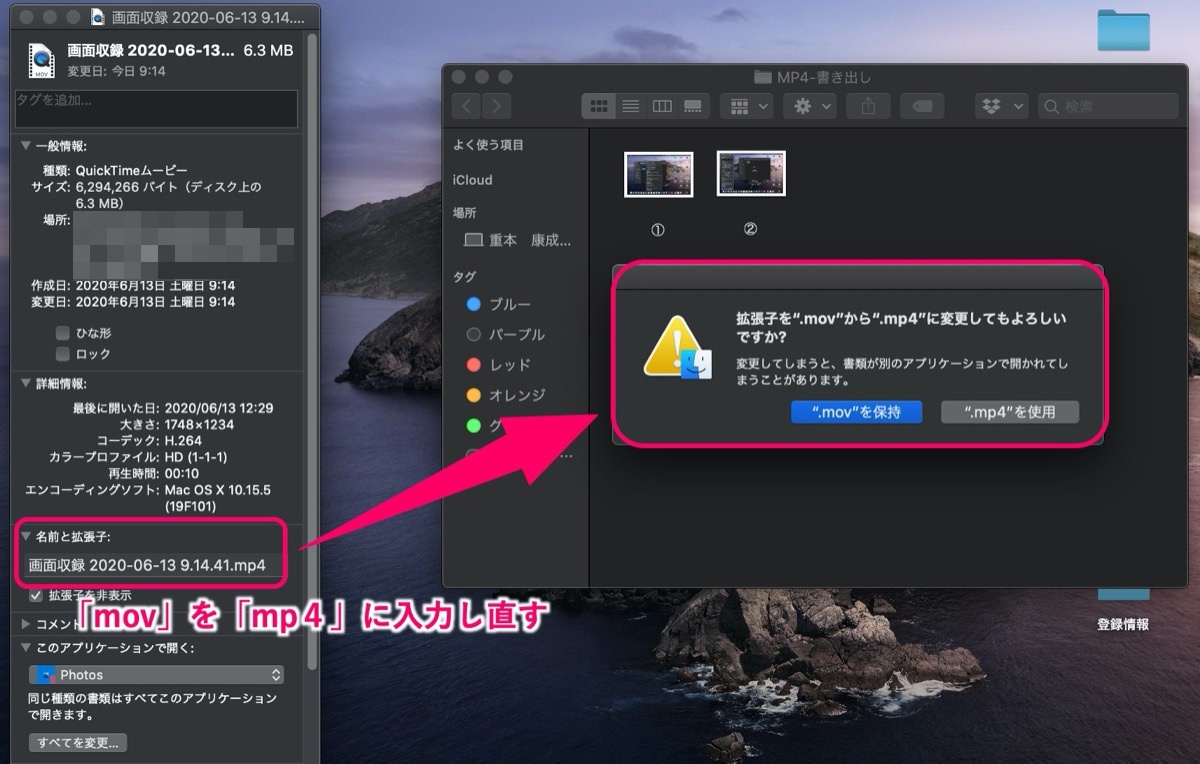
Task: Click the Share button in Finder toolbar
Action: coord(868,106)
